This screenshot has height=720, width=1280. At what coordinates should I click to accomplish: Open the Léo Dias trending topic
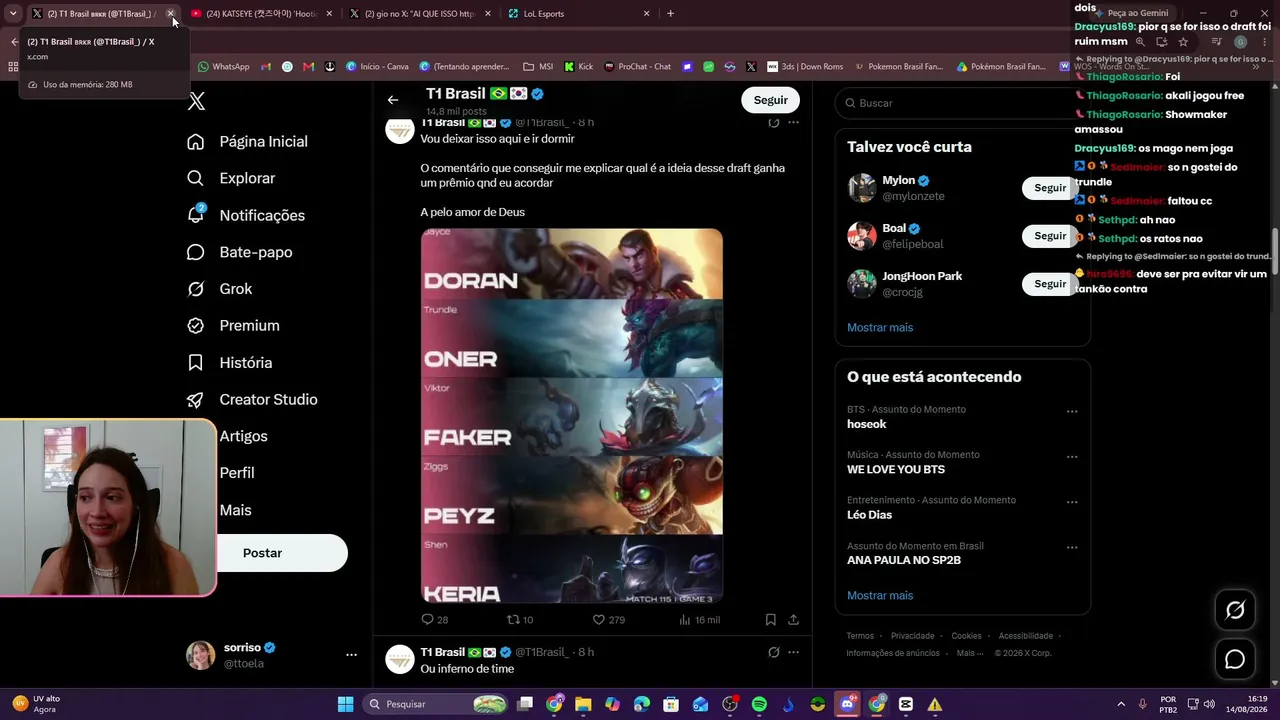[x=869, y=515]
